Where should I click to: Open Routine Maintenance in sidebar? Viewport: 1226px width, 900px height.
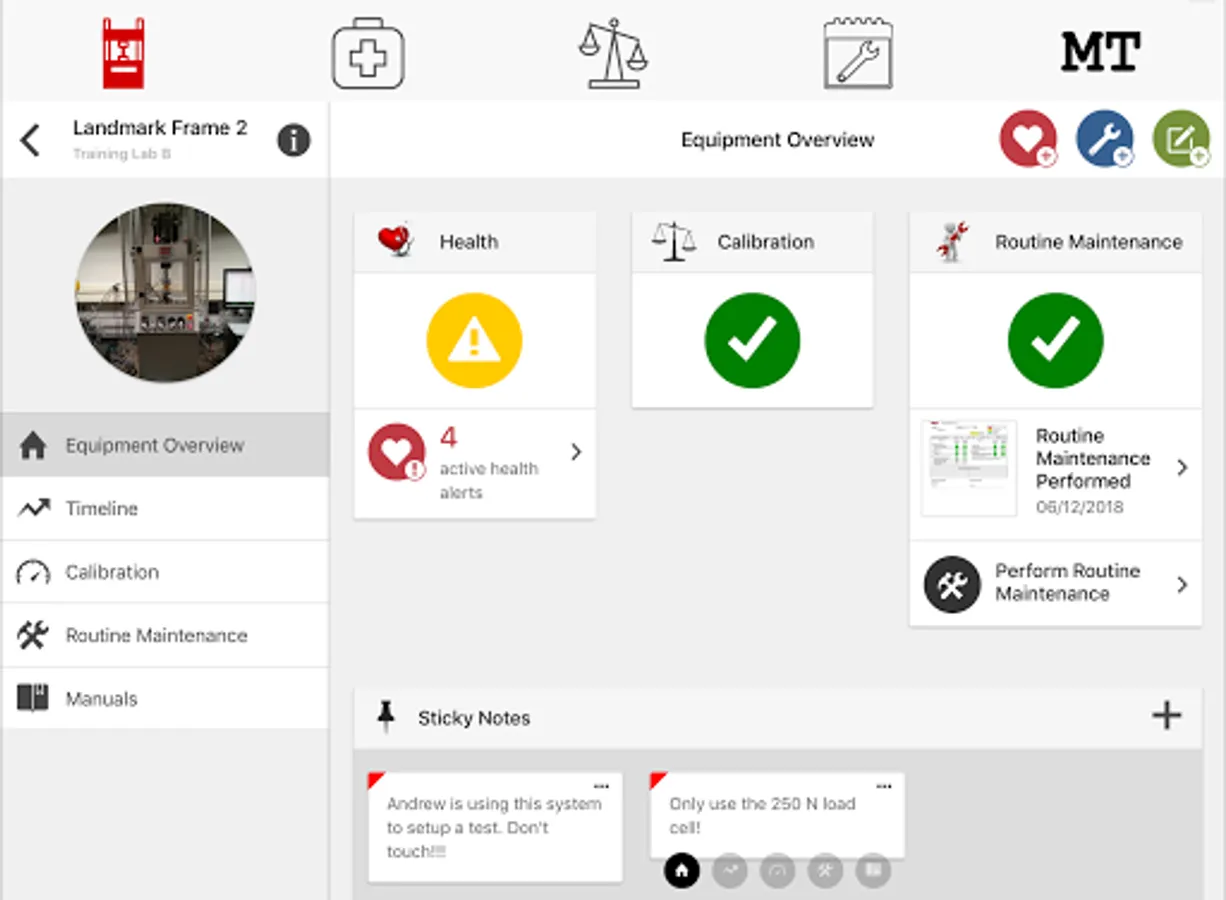(165, 635)
